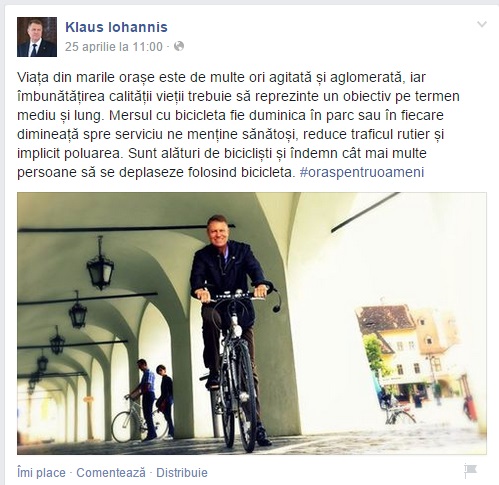This screenshot has height=485, width=499.
Task: Click the Comentează link
Action: point(111,473)
